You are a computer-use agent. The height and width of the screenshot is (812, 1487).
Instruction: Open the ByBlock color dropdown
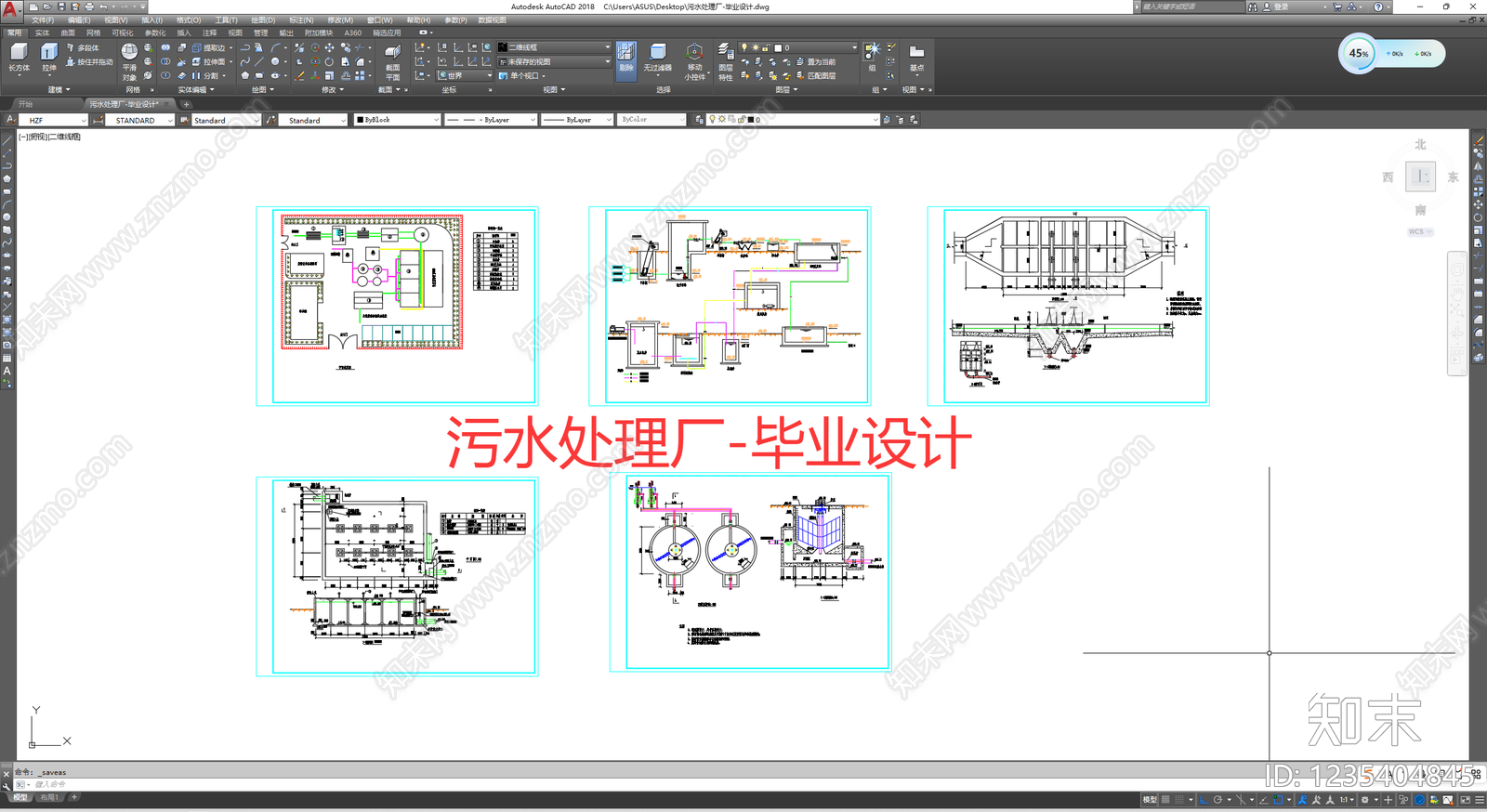tap(397, 120)
